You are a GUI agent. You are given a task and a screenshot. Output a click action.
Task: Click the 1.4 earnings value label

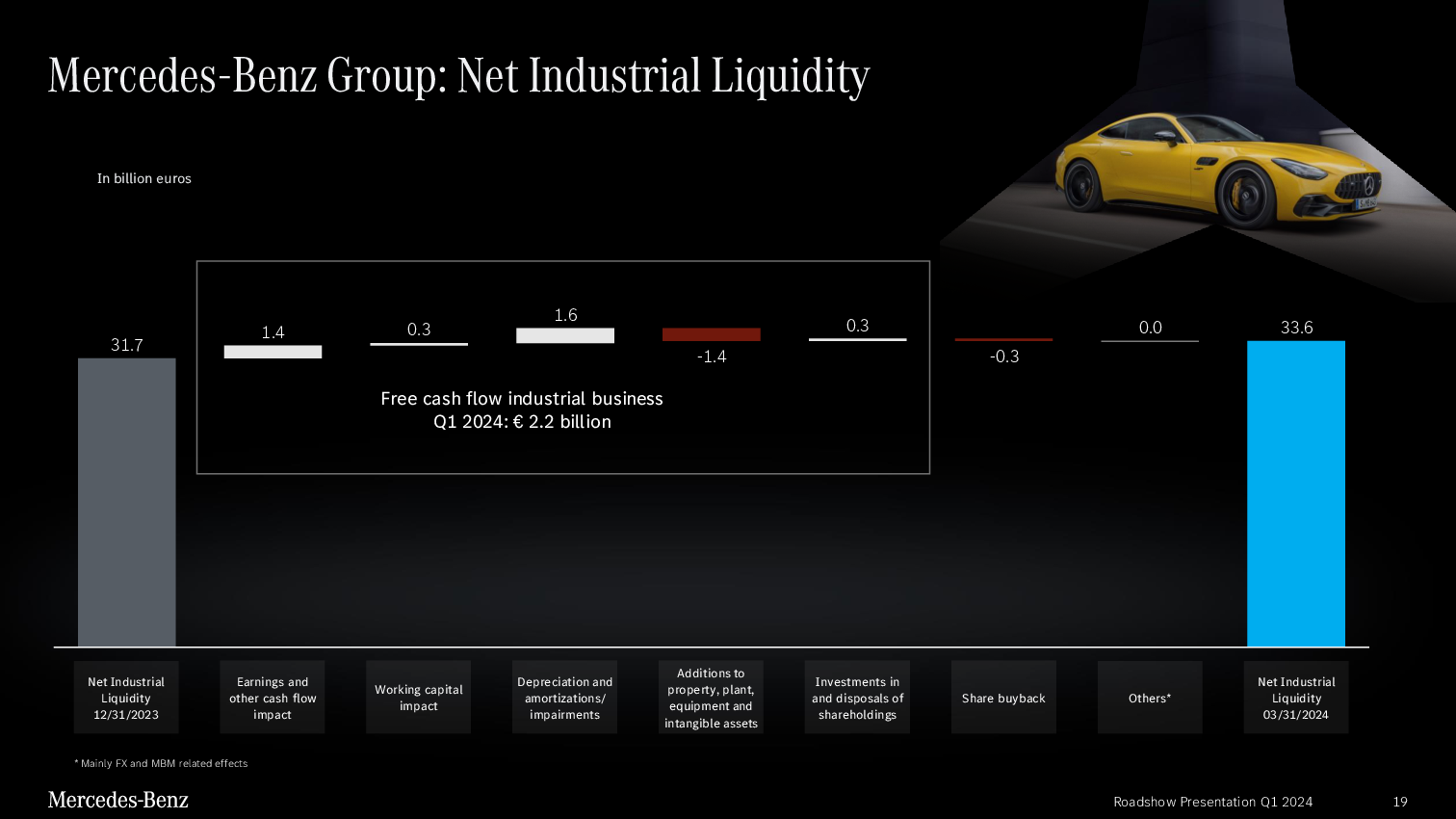(x=273, y=332)
